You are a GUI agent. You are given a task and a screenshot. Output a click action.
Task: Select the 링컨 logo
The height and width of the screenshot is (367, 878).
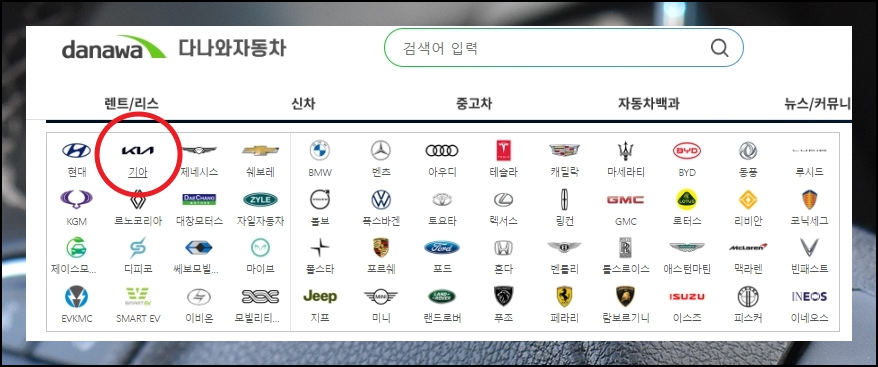[564, 199]
